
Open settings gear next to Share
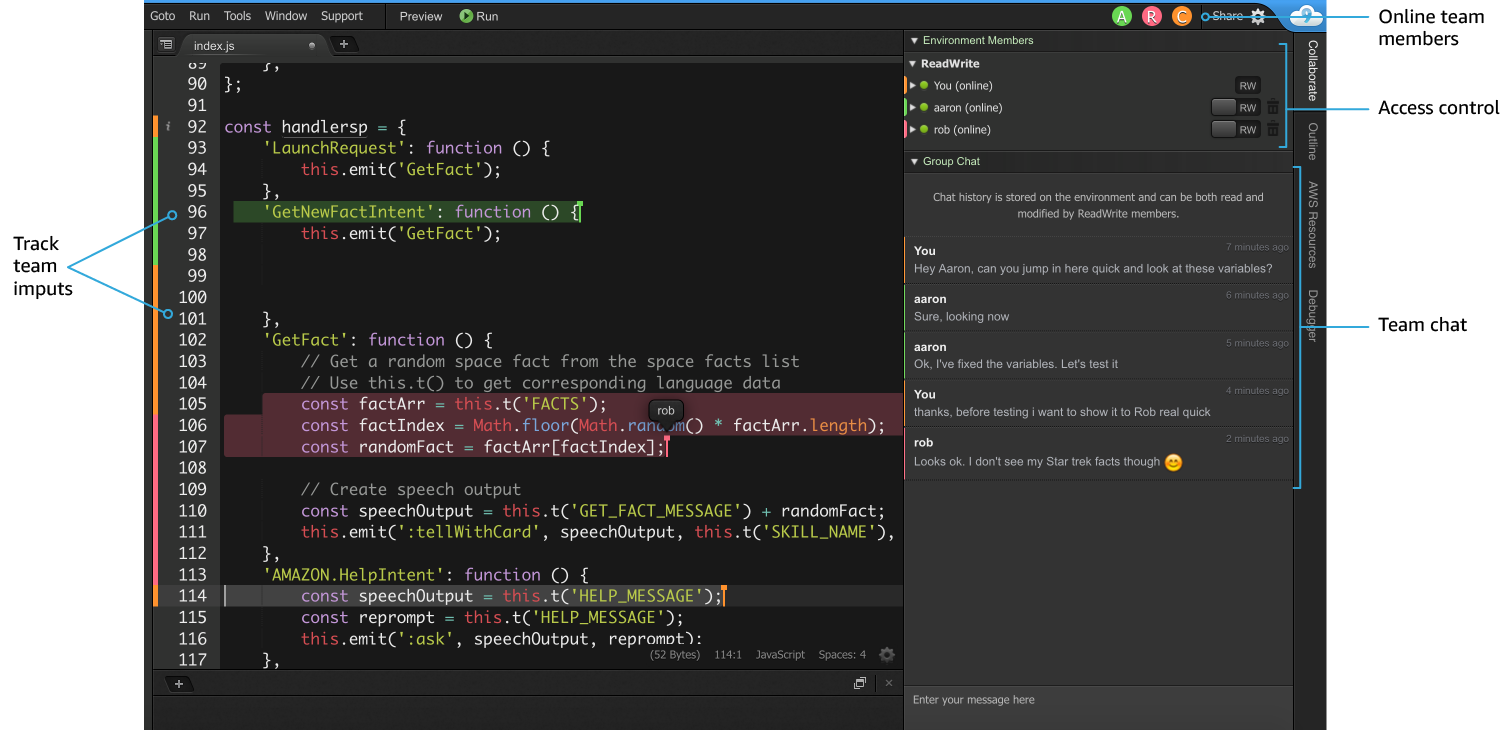(x=1258, y=16)
